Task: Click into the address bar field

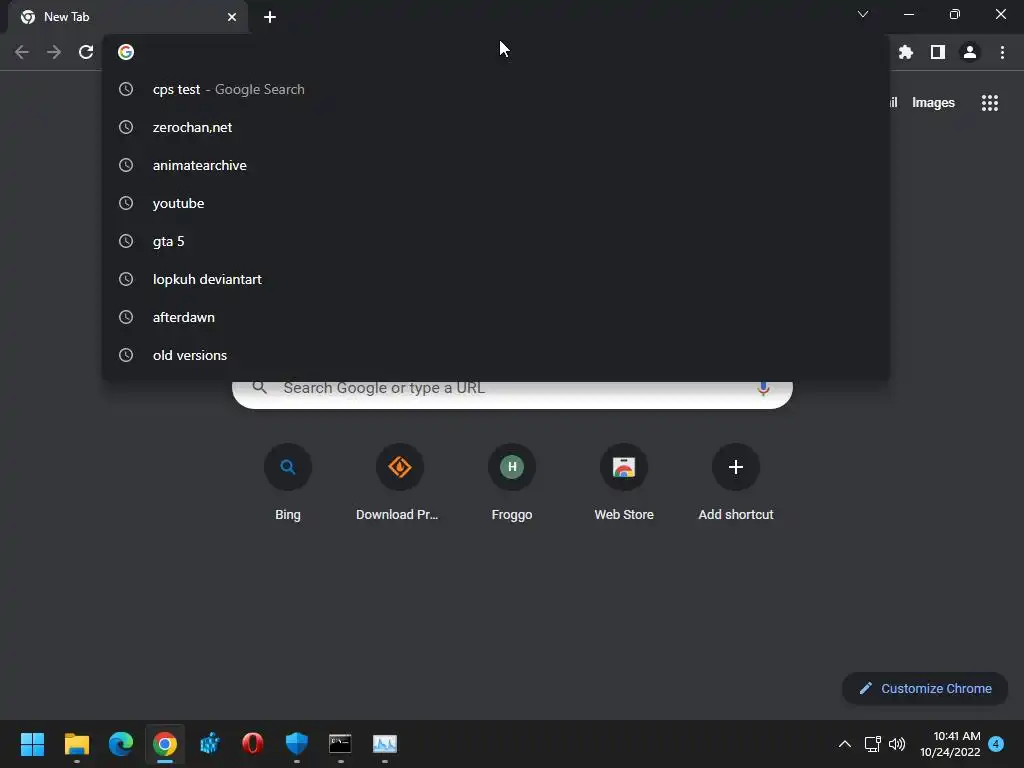Action: point(496,52)
